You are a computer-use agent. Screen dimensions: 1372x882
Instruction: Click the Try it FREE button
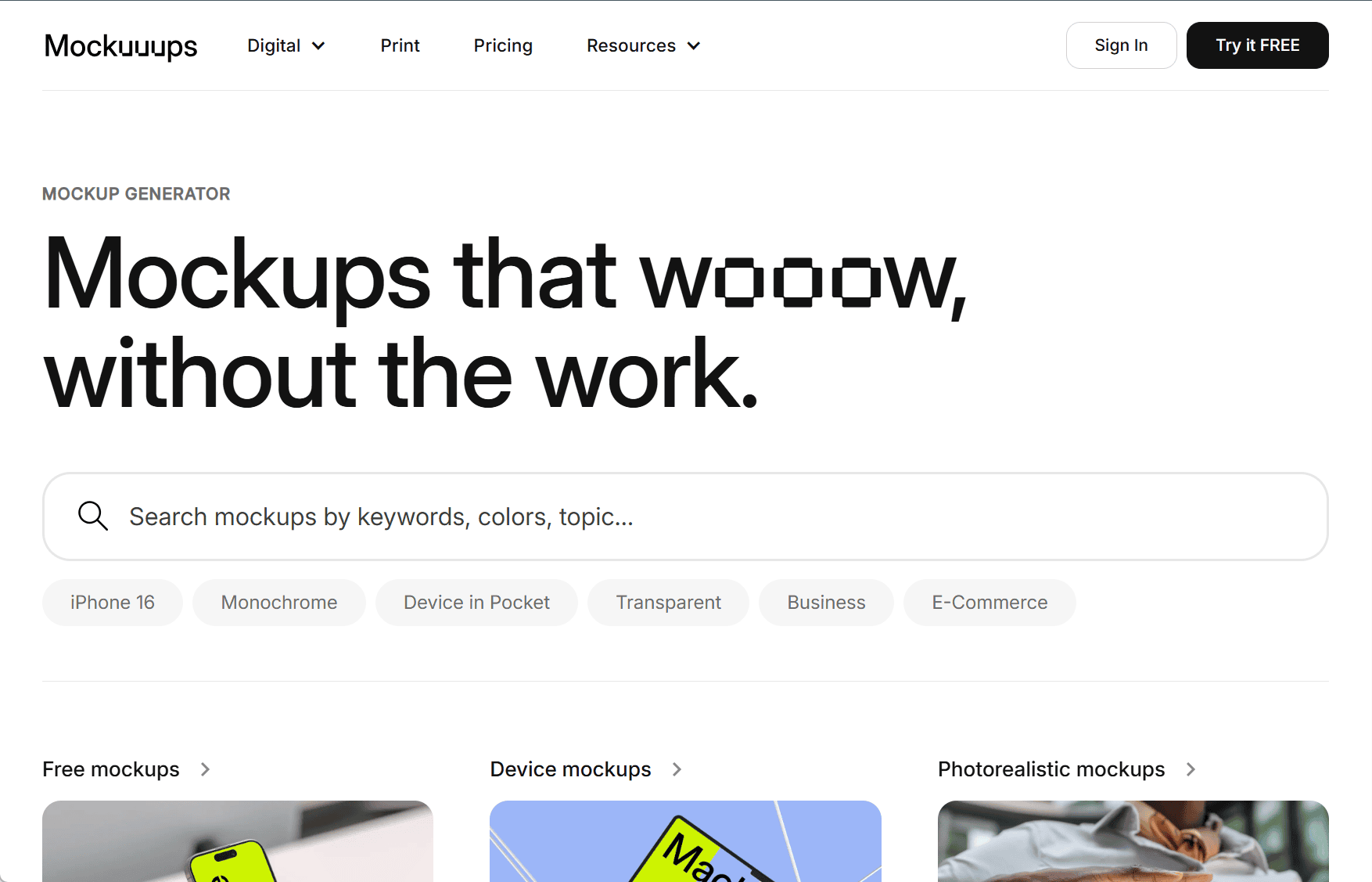pyautogui.click(x=1256, y=45)
